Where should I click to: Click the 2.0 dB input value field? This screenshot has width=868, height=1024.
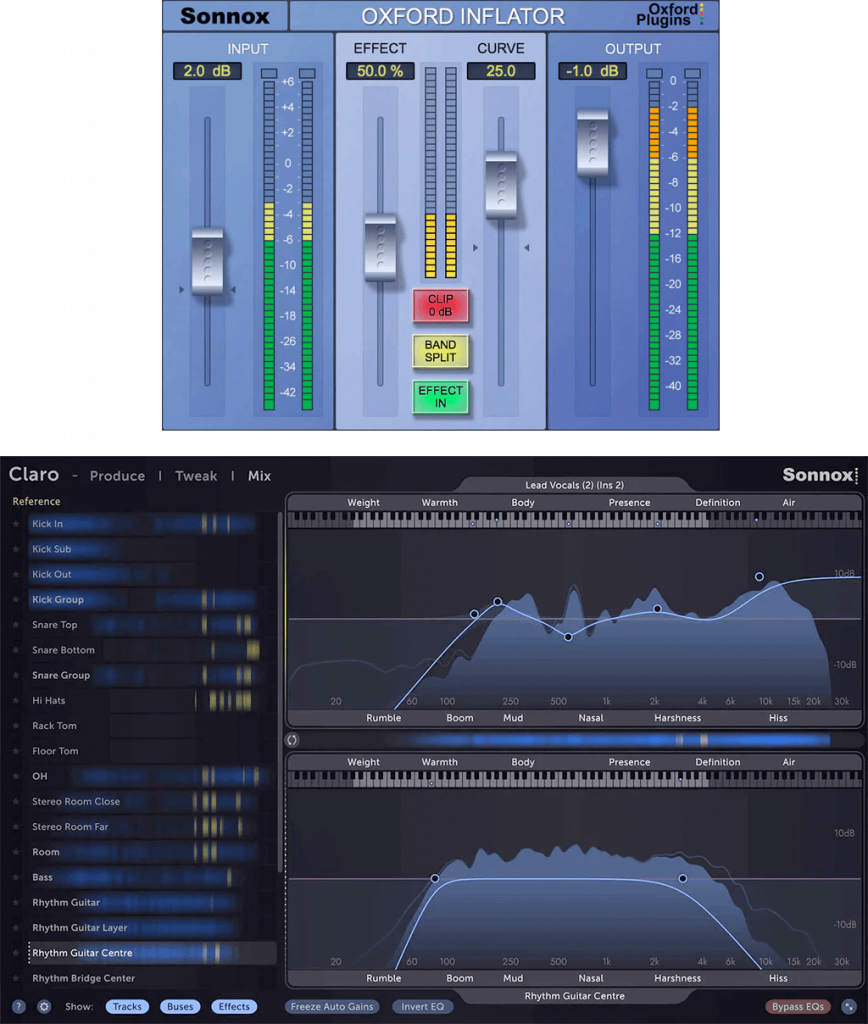(x=207, y=71)
